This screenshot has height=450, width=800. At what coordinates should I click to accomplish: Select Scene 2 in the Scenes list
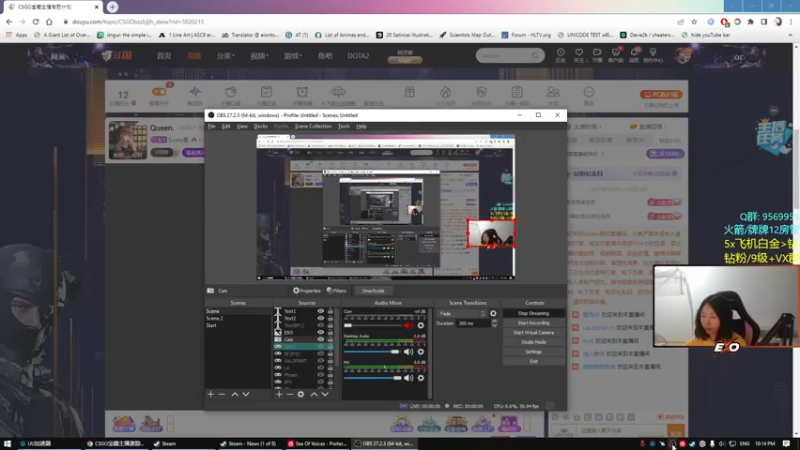pos(238,318)
